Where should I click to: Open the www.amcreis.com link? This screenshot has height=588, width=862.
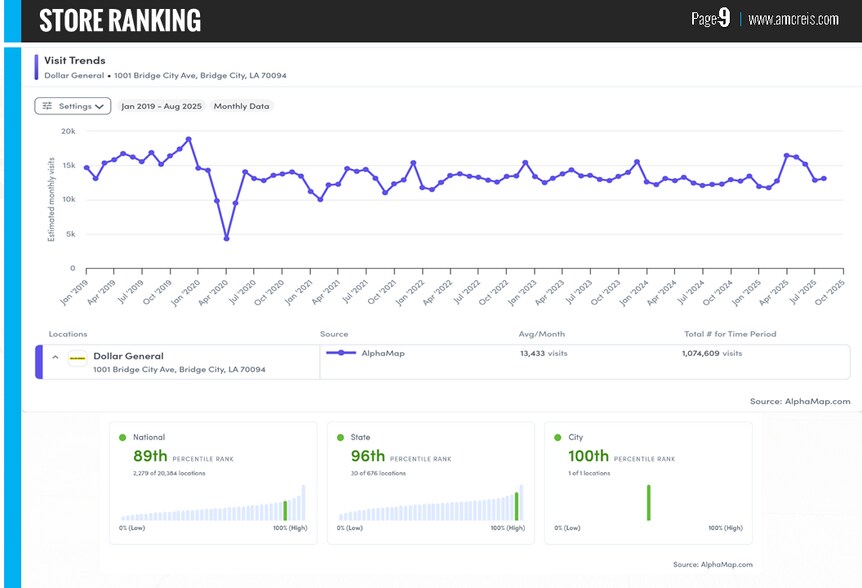coord(793,19)
